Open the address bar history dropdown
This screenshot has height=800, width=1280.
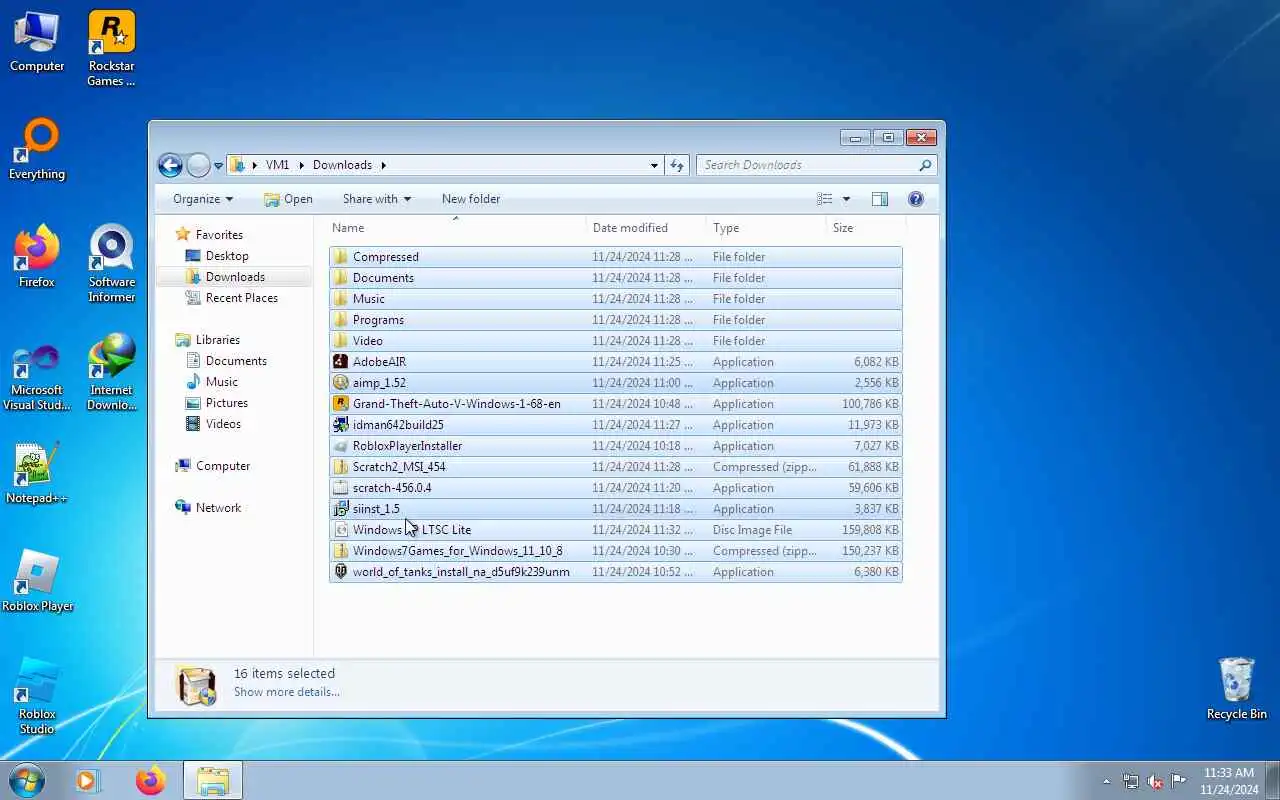pyautogui.click(x=654, y=165)
